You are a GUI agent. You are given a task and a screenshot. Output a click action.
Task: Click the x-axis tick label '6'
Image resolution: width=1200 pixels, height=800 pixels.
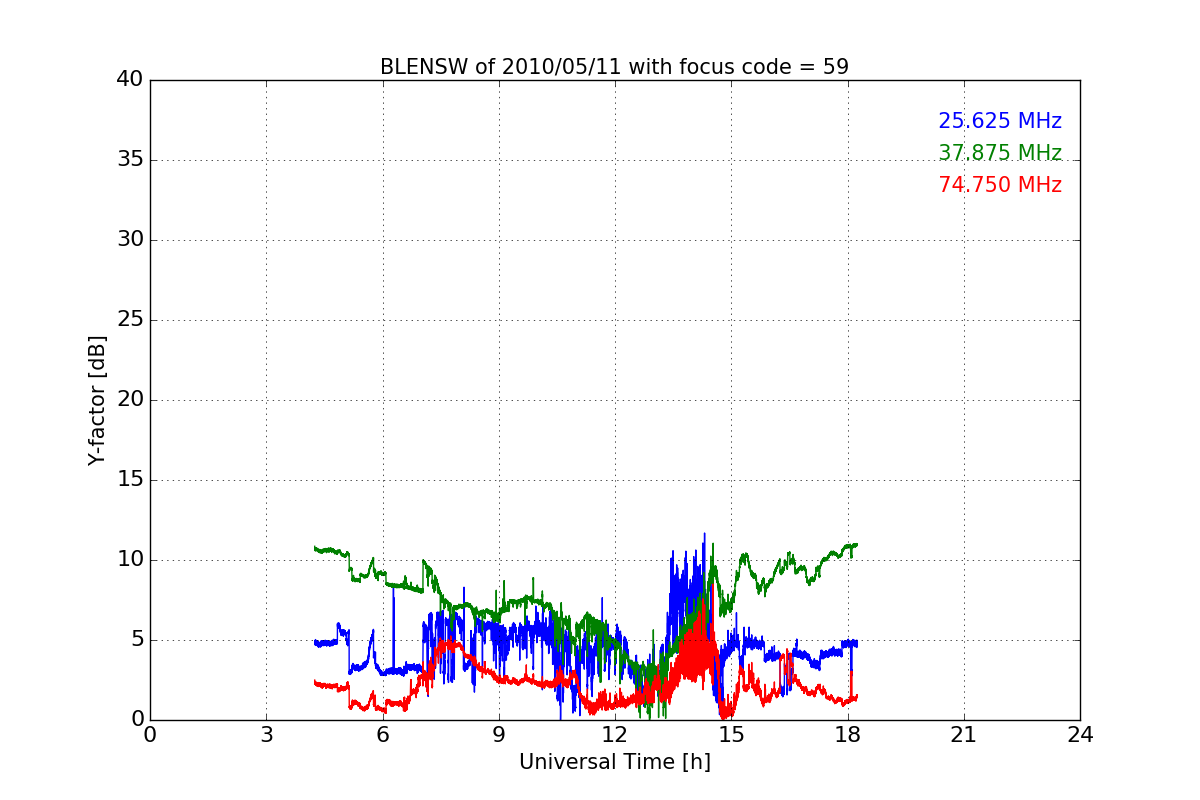point(382,734)
